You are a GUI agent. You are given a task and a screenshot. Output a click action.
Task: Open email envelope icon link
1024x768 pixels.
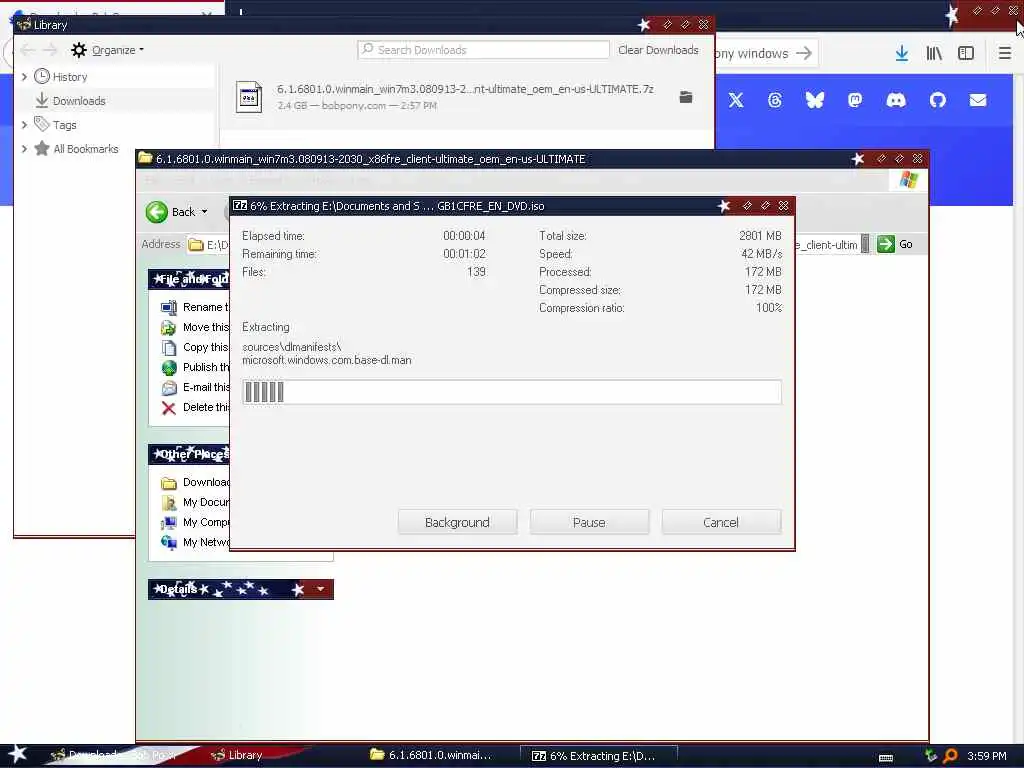point(978,100)
